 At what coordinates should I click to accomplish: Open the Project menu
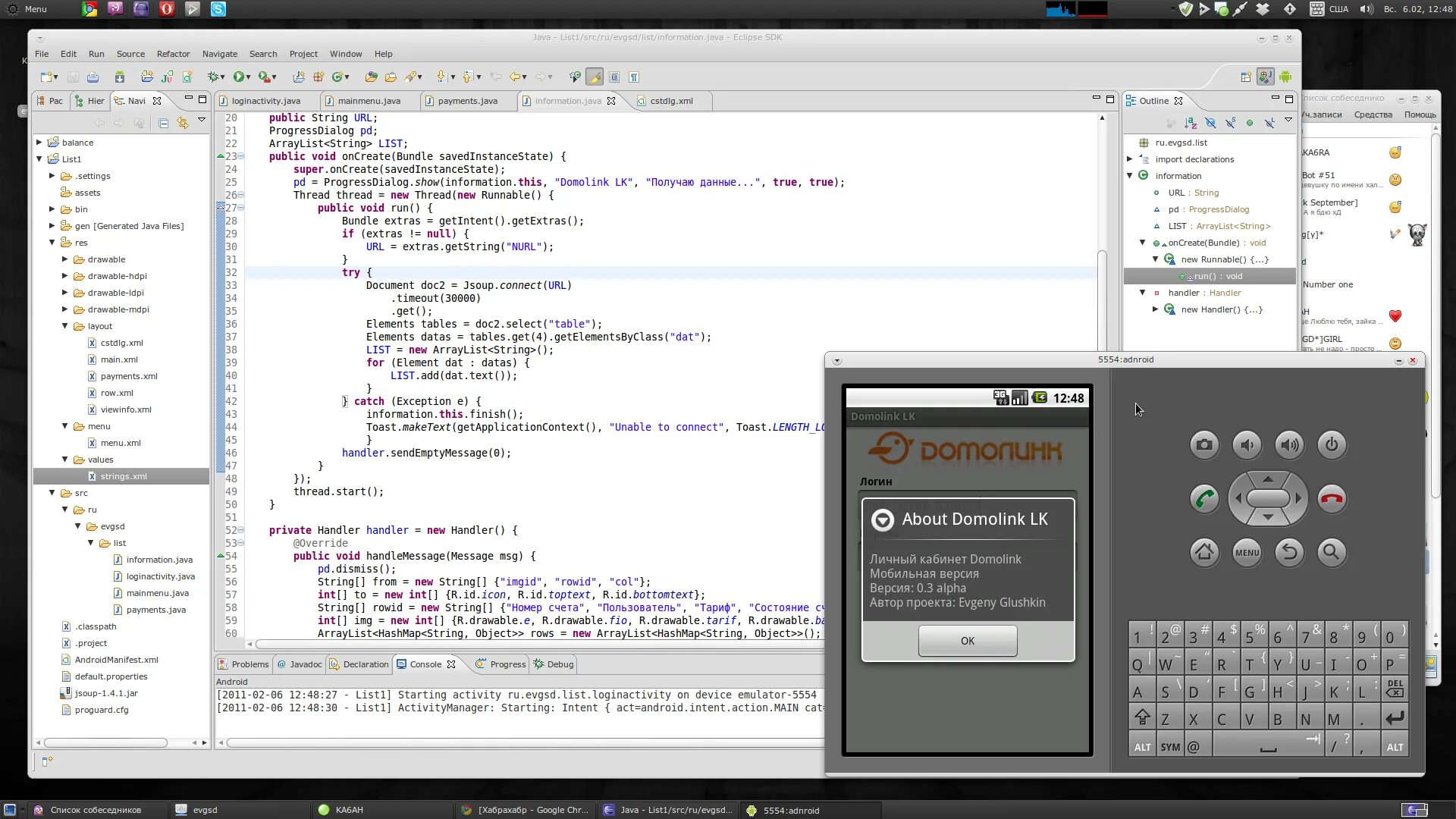[x=303, y=54]
